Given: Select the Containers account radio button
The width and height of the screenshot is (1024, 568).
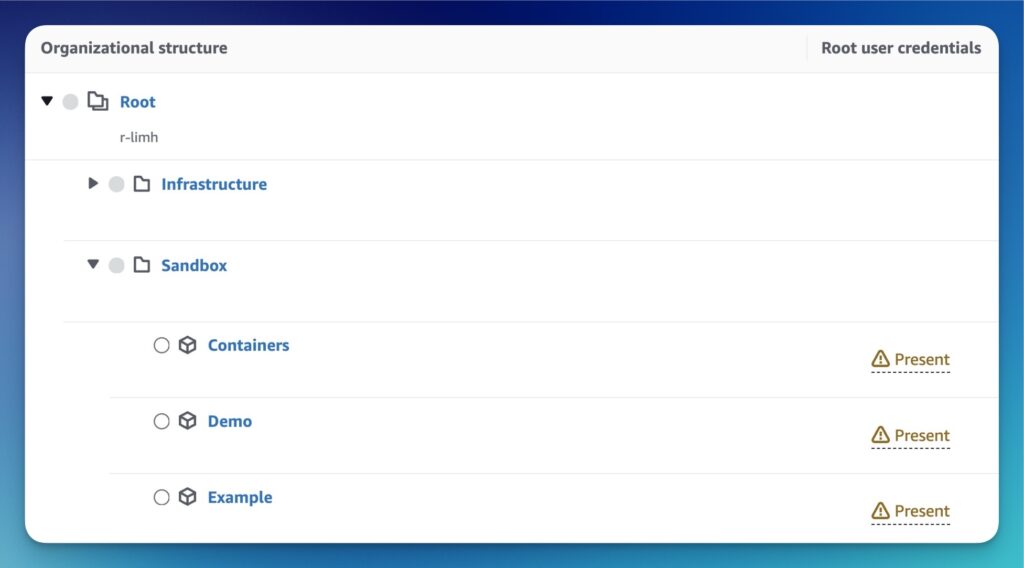Looking at the screenshot, I should click(x=161, y=345).
